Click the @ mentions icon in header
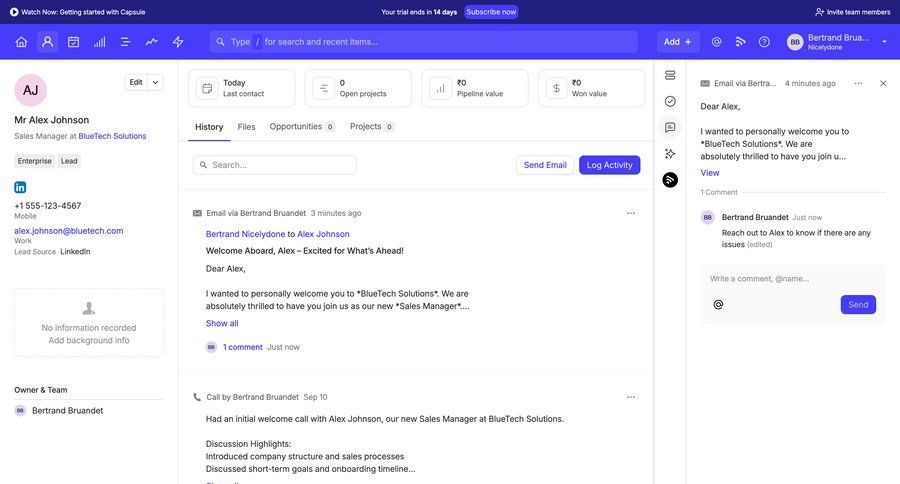The height and width of the screenshot is (484, 900). [716, 42]
